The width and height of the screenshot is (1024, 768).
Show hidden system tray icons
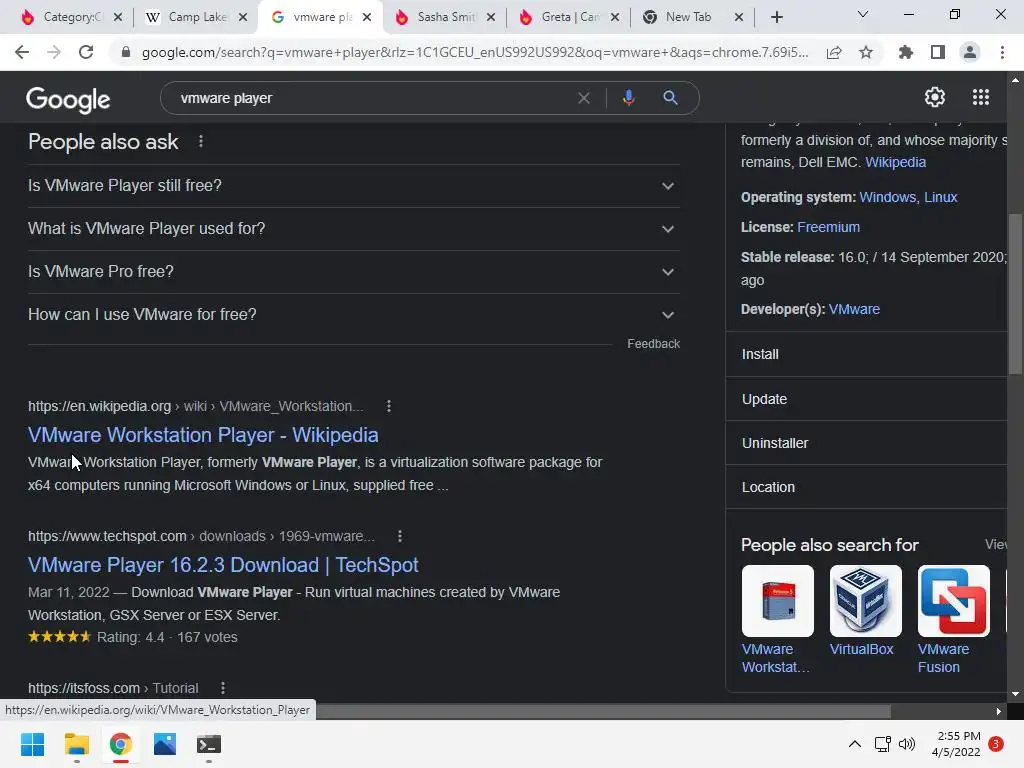pyautogui.click(x=854, y=744)
